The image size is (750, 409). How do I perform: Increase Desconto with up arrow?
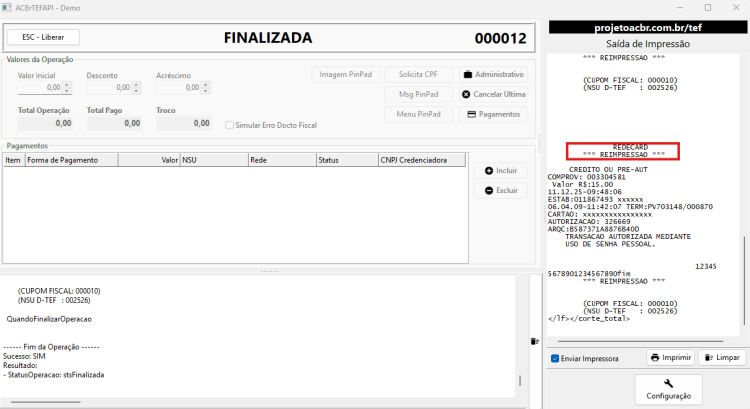pos(136,85)
